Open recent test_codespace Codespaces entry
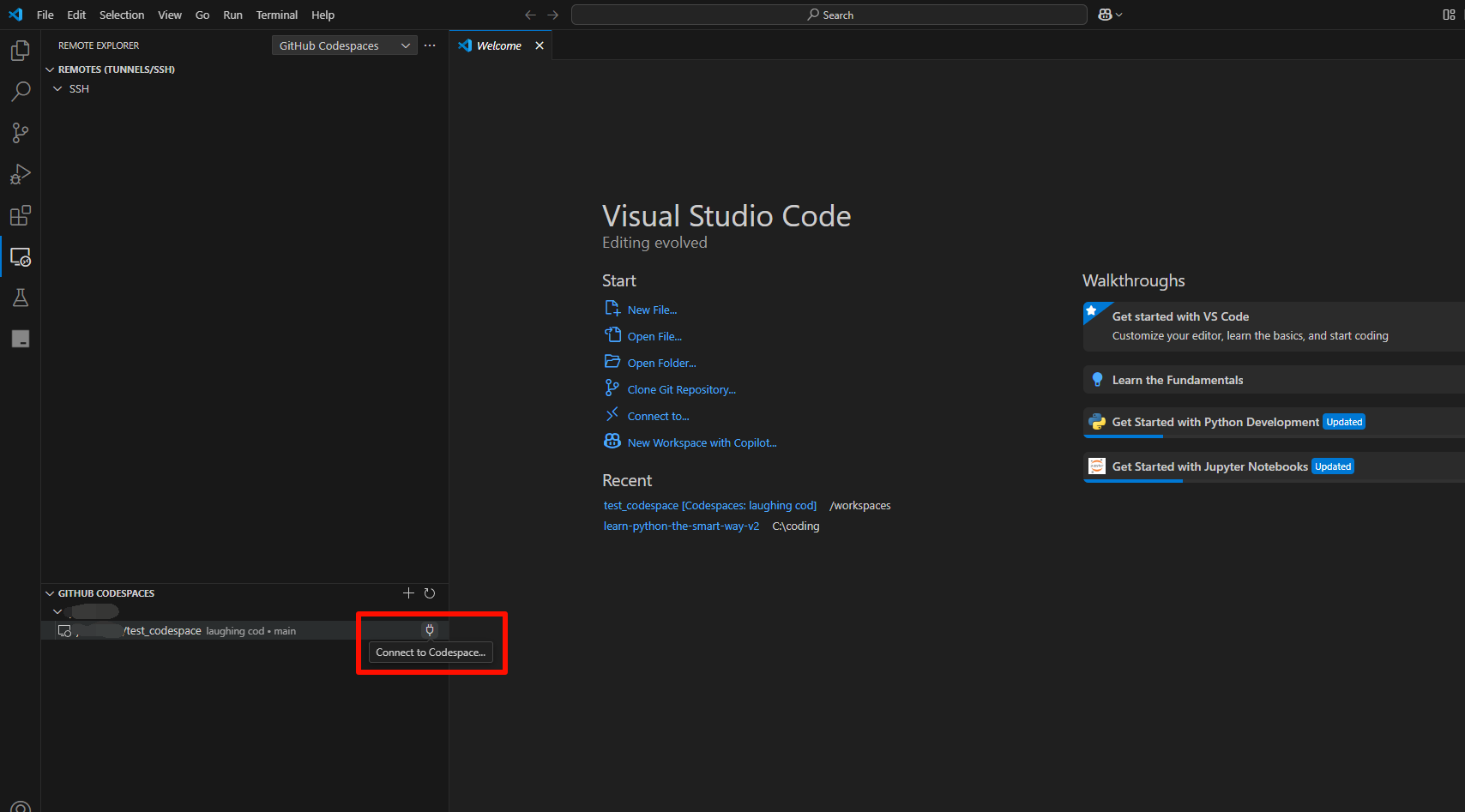Viewport: 1465px width, 812px height. pos(710,506)
